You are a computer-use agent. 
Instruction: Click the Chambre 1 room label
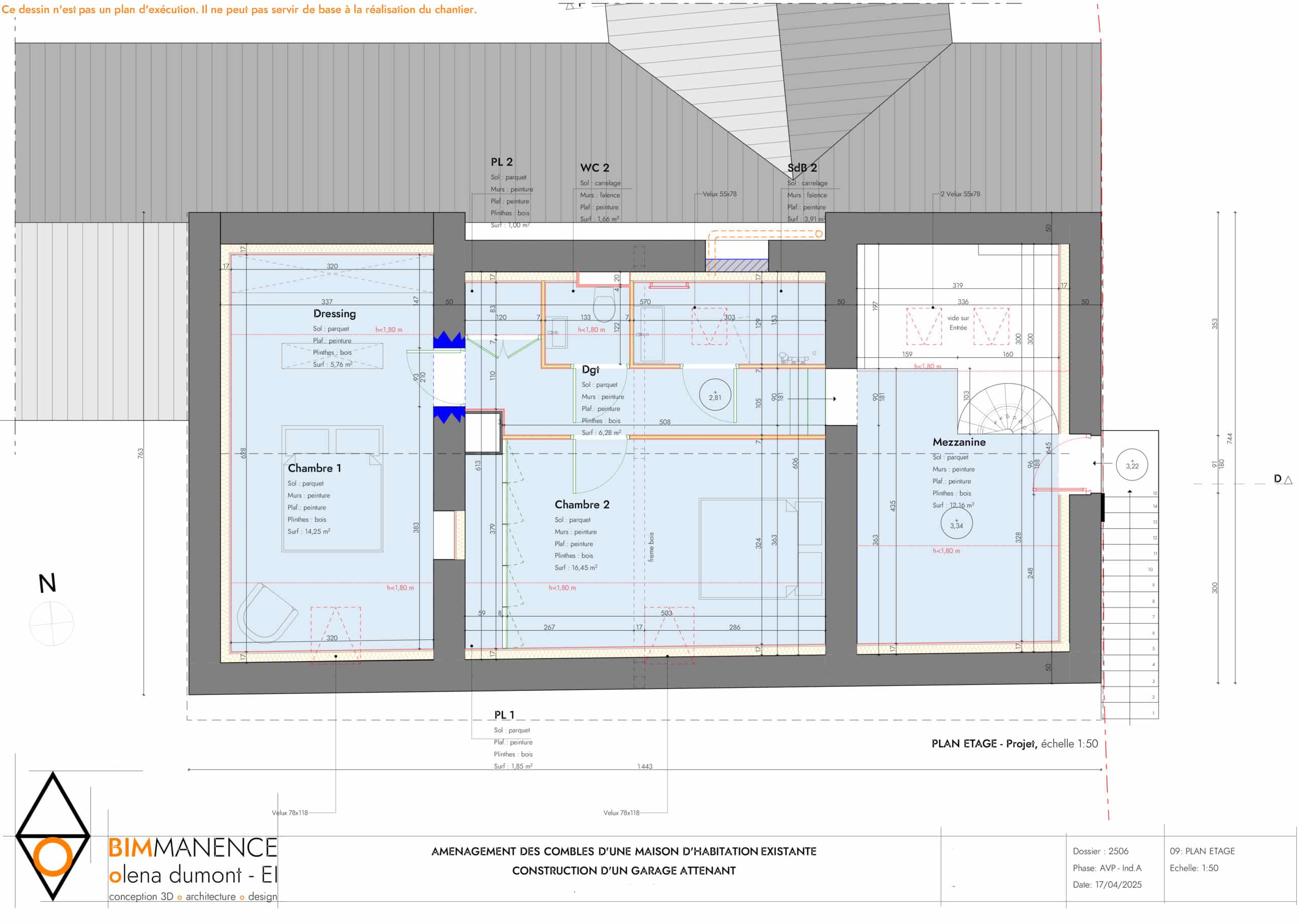pyautogui.click(x=315, y=468)
